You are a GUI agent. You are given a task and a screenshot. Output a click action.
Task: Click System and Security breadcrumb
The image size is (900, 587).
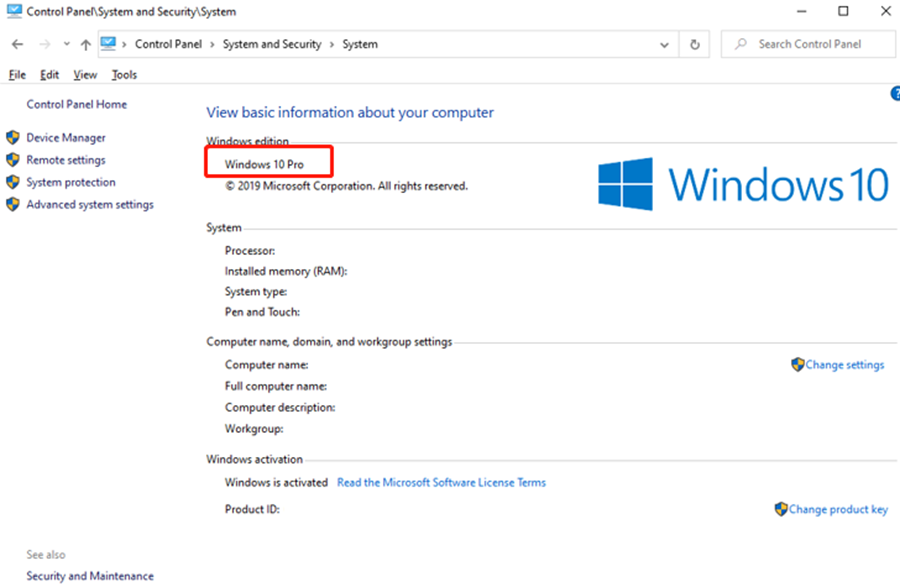point(272,44)
